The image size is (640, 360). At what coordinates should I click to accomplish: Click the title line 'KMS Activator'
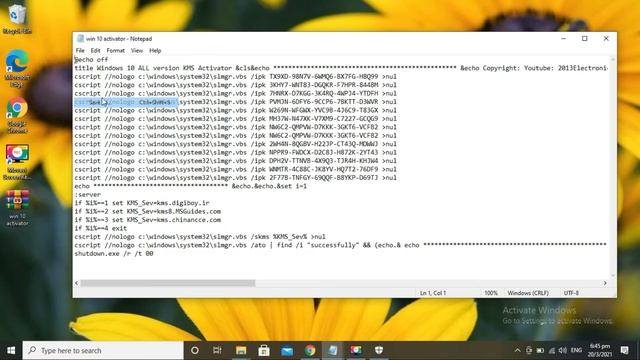341,68
